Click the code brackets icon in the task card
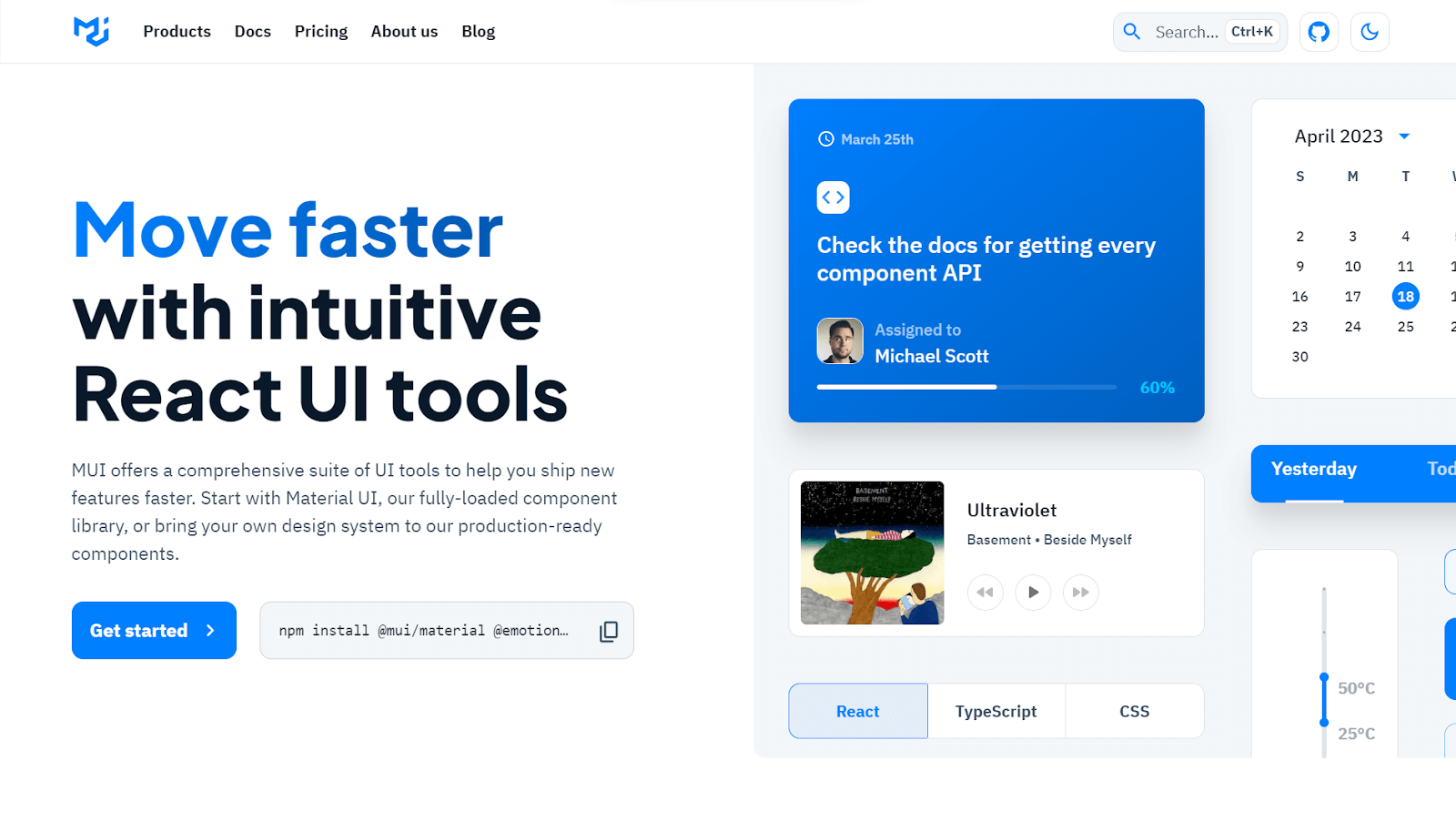This screenshot has width=1456, height=832. pyautogui.click(x=833, y=198)
